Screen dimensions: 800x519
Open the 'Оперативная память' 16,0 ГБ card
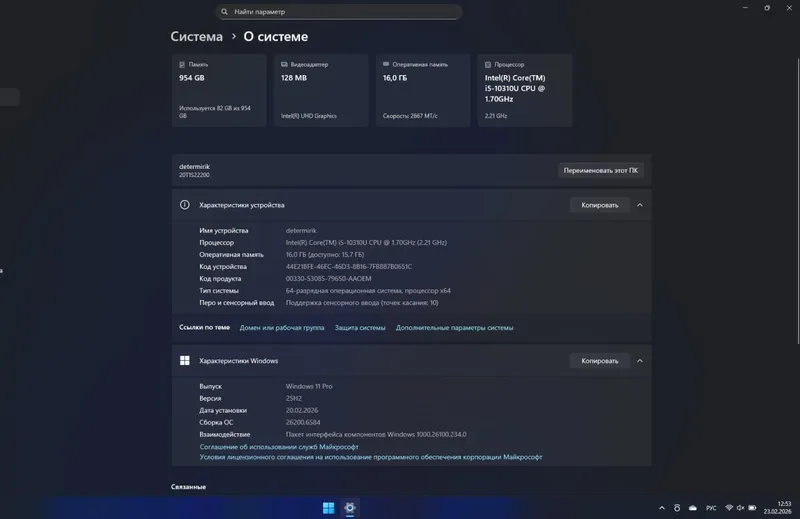(x=423, y=90)
